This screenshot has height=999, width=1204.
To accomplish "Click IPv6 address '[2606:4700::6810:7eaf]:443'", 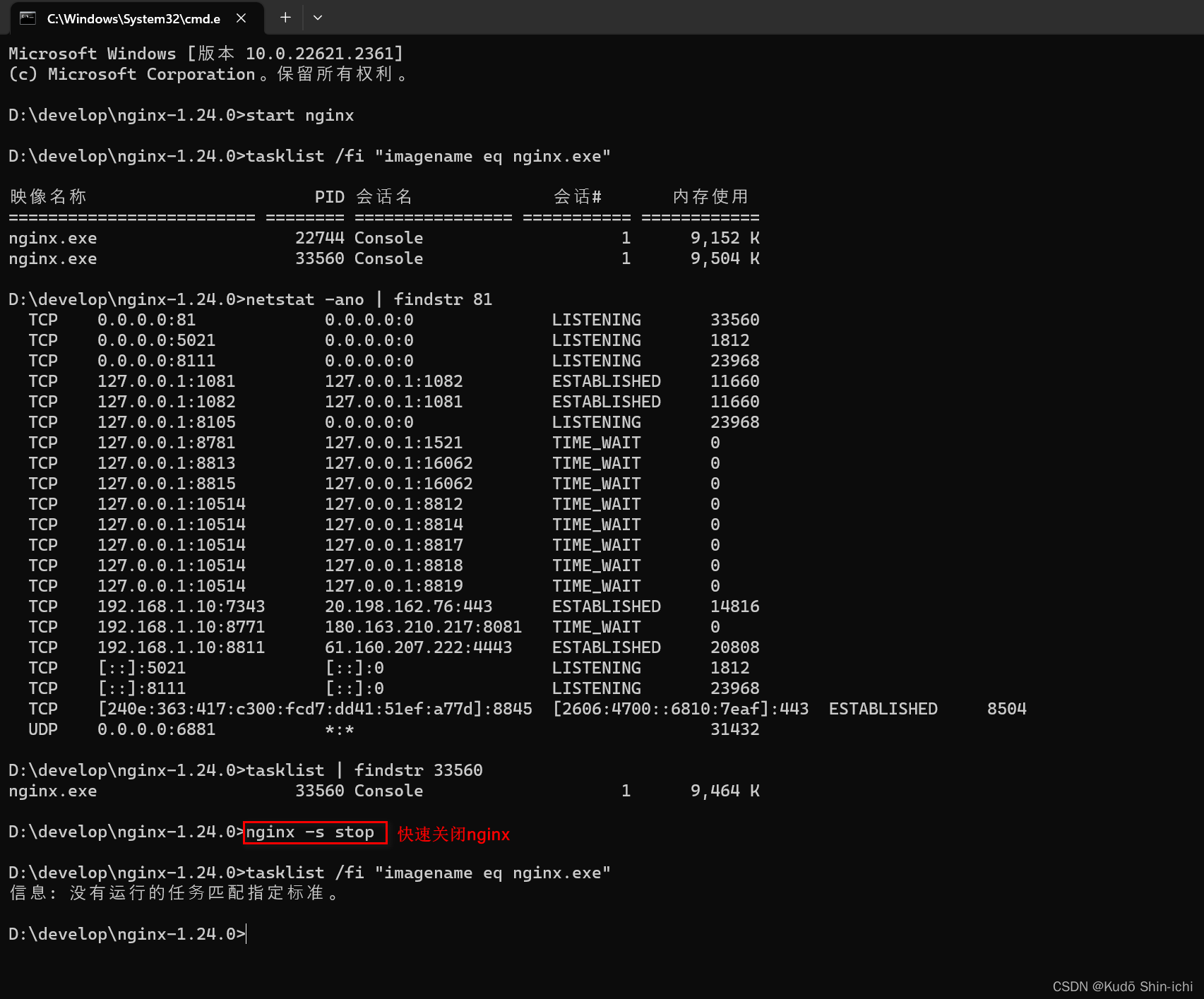I will click(x=681, y=709).
